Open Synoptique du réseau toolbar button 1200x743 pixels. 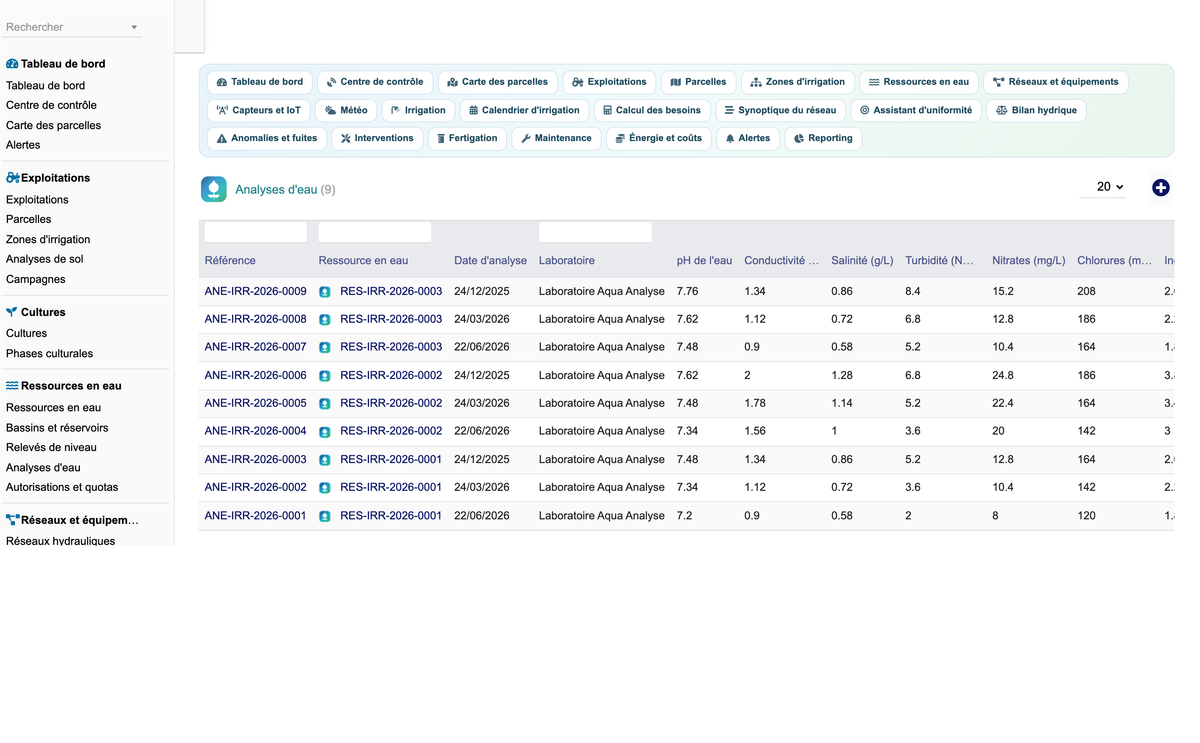tap(780, 110)
